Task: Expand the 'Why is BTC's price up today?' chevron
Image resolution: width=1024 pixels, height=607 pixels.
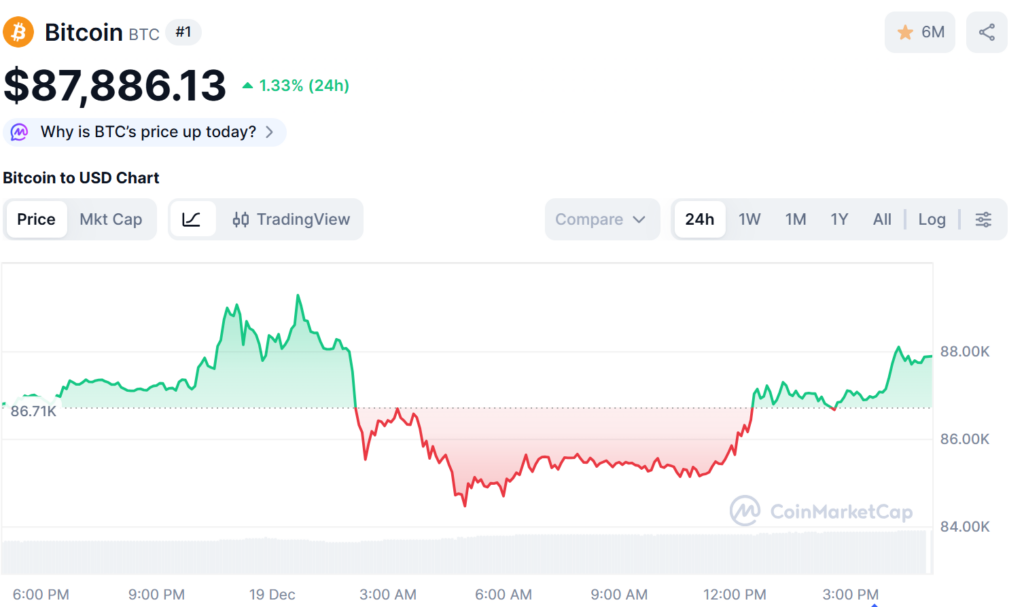Action: click(x=270, y=132)
